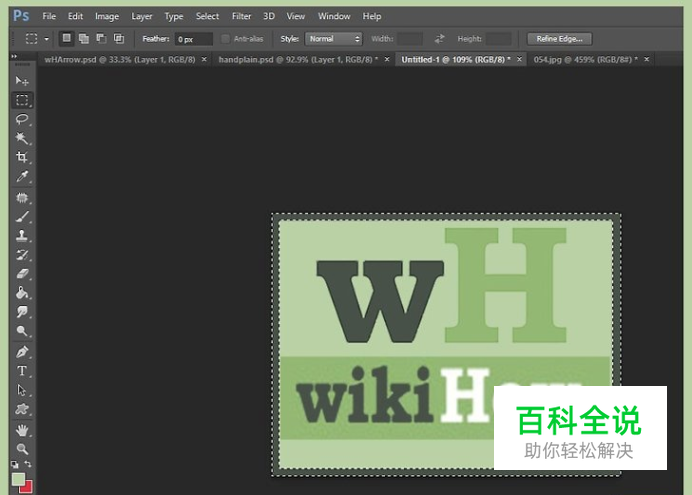The height and width of the screenshot is (495, 692).
Task: Select the Clone Stamp tool
Action: pos(22,236)
